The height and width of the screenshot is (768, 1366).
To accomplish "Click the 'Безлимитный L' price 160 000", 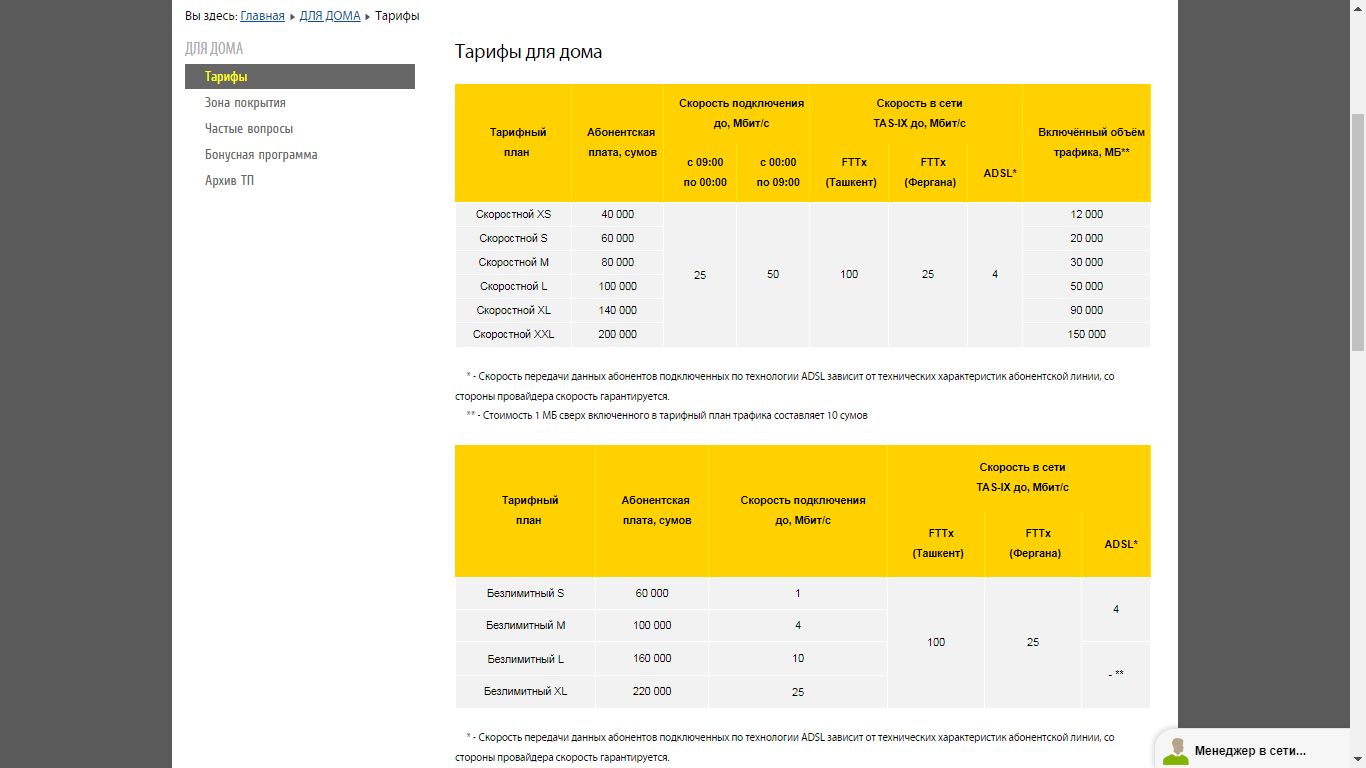I will click(652, 658).
